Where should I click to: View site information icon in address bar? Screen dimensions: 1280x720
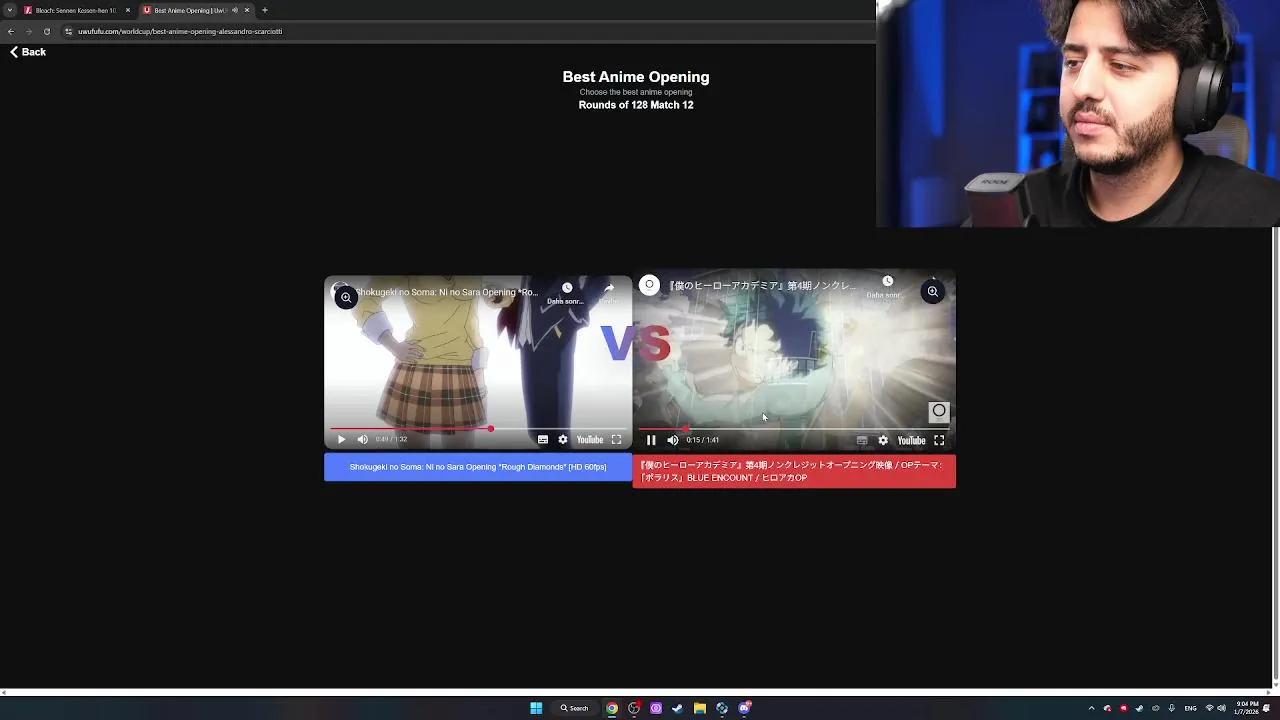(x=68, y=31)
